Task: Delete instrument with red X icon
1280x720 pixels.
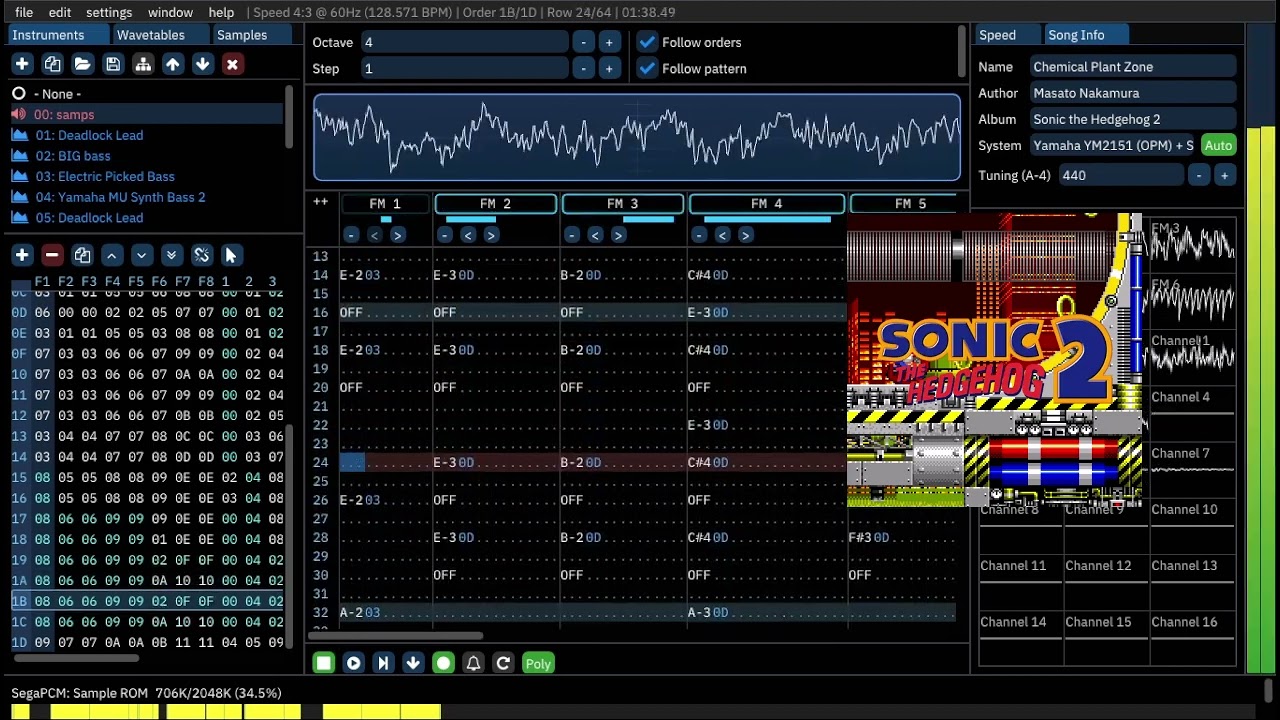Action: pos(232,64)
